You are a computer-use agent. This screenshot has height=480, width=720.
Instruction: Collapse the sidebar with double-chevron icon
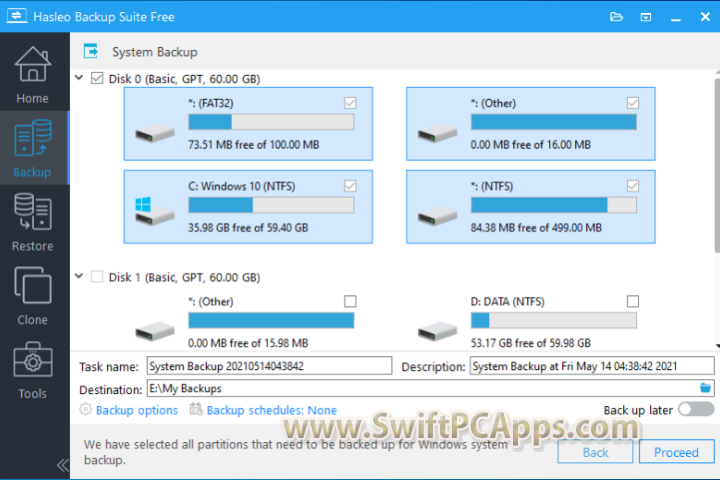pos(63,465)
